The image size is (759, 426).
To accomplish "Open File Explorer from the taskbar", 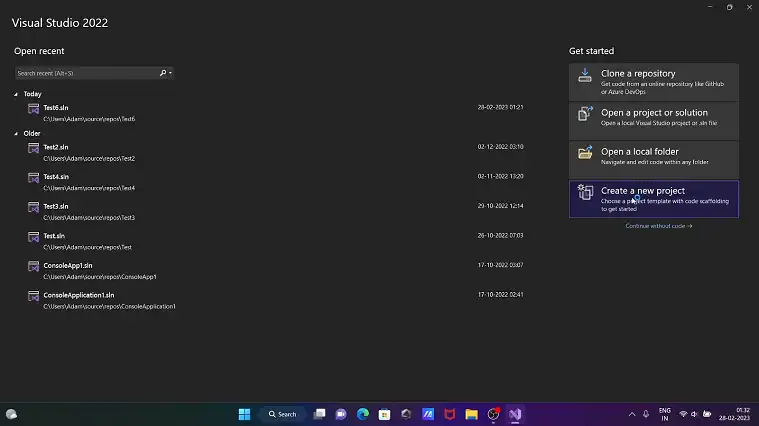I will tap(471, 414).
